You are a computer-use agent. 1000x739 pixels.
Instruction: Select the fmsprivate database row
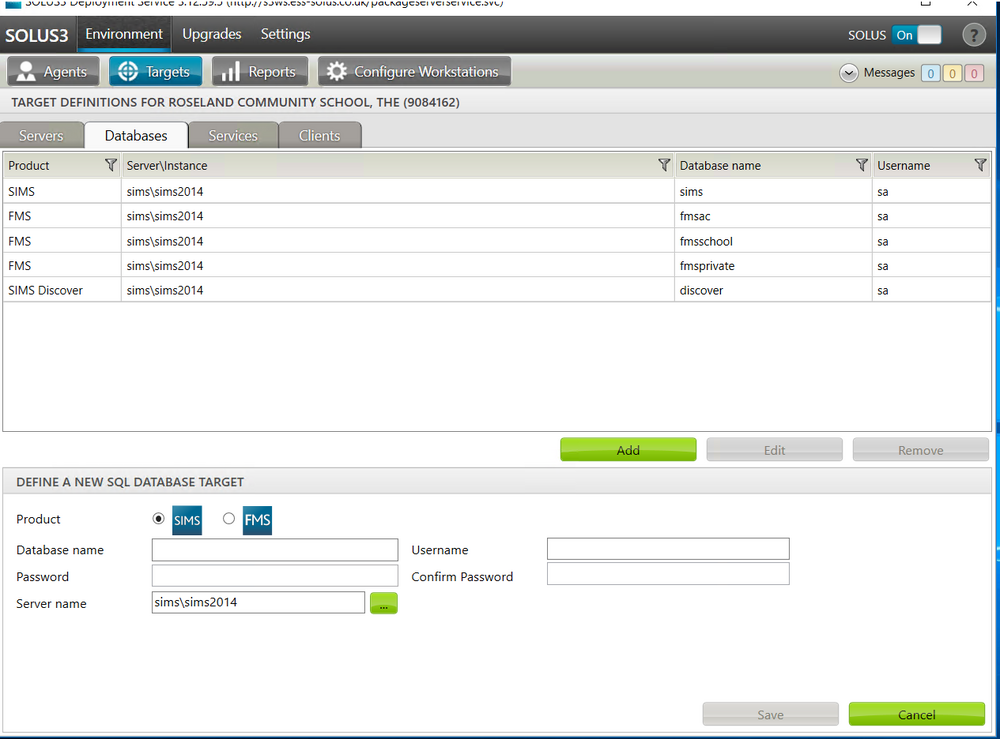tap(496, 265)
